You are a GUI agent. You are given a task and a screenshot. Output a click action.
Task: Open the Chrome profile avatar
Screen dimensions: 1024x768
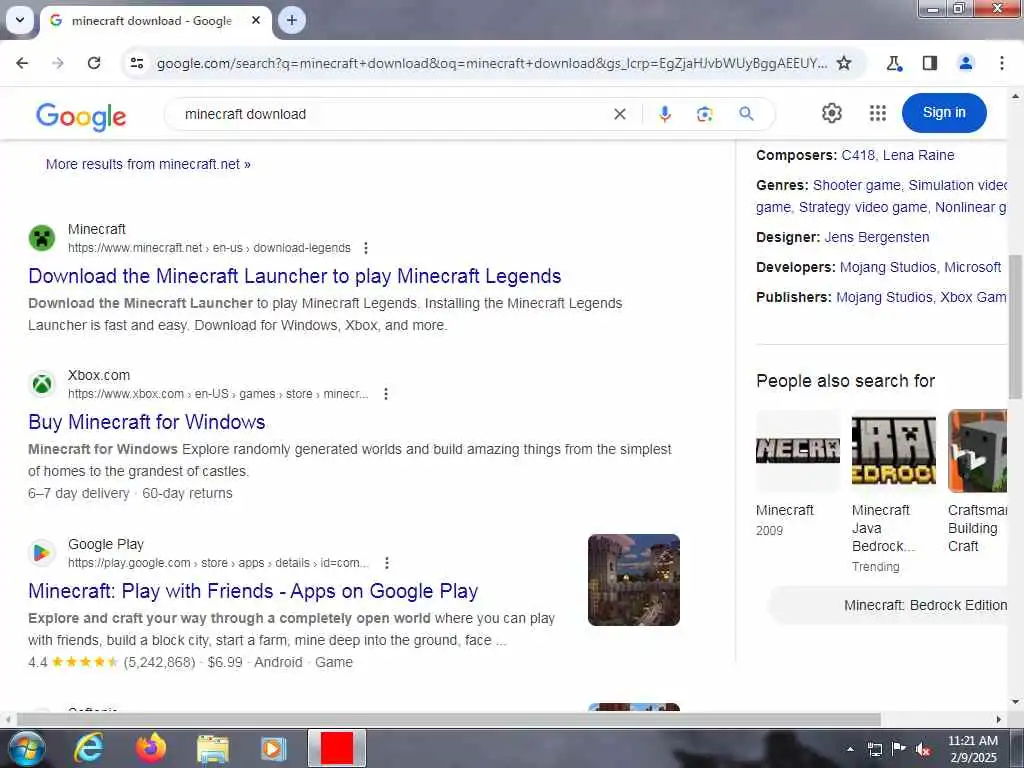tap(965, 63)
